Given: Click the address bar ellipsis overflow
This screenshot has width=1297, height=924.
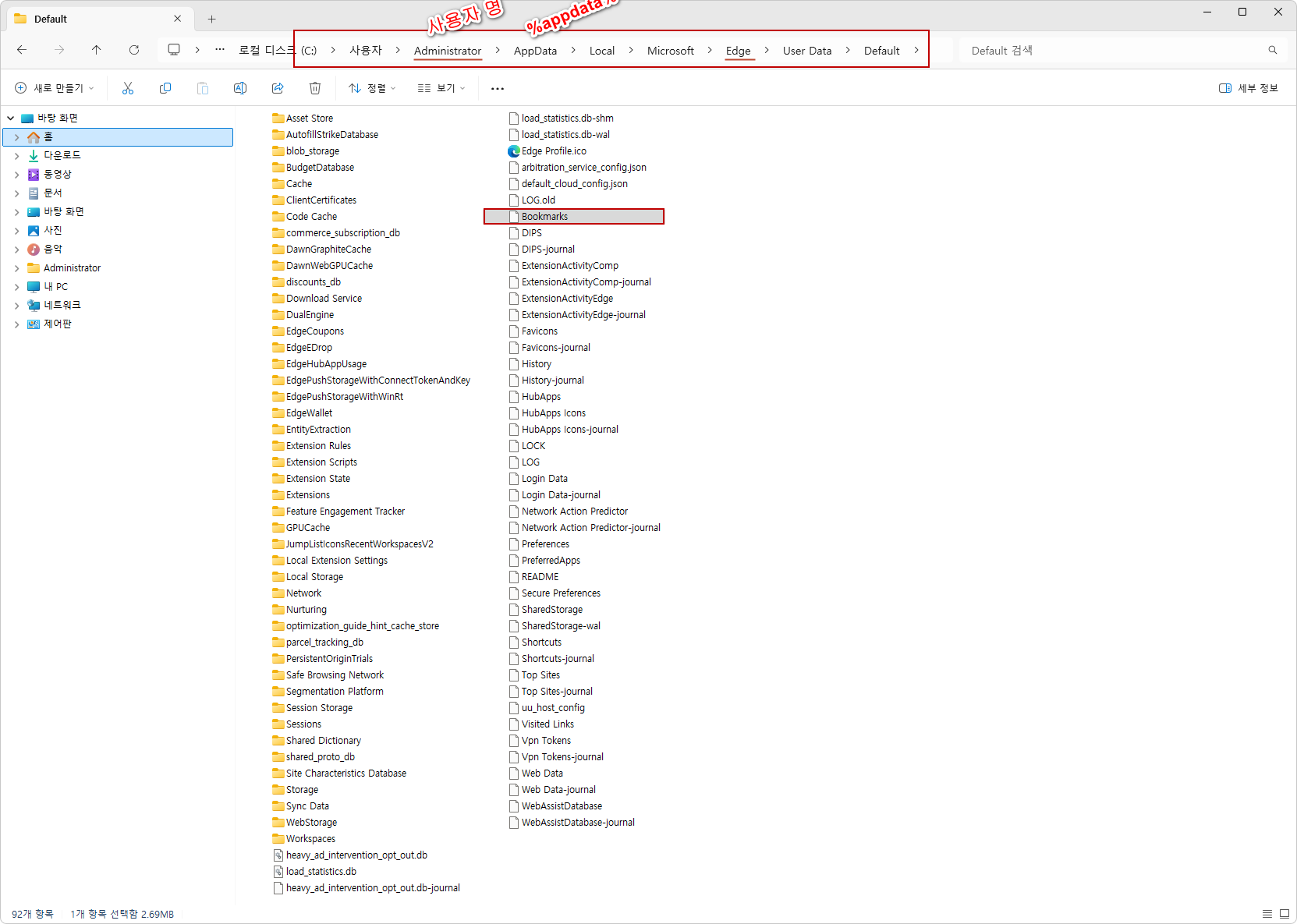Looking at the screenshot, I should [x=220, y=50].
